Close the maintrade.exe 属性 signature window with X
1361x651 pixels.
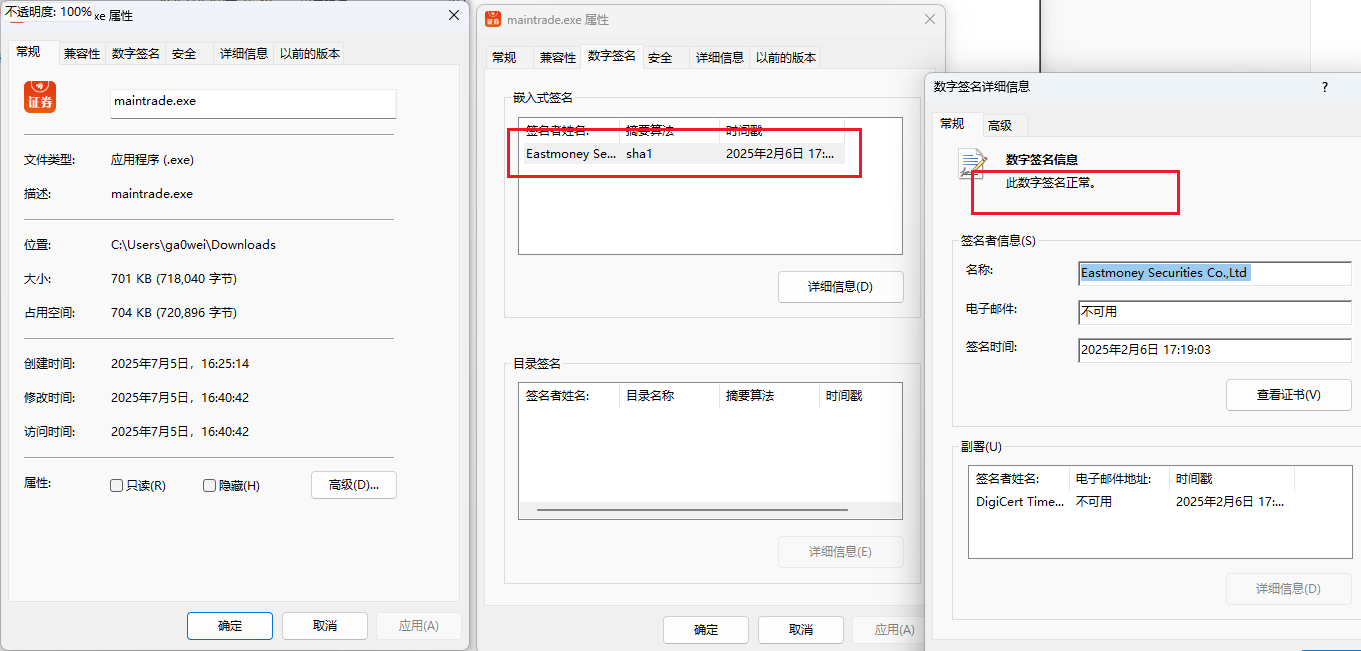[930, 20]
